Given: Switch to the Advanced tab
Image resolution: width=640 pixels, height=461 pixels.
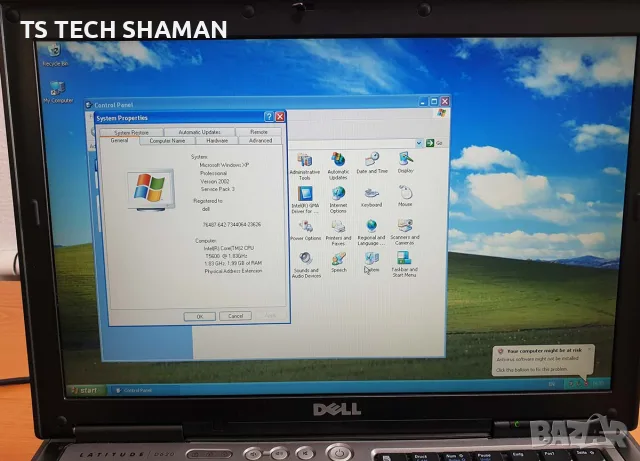Looking at the screenshot, I should click(260, 140).
